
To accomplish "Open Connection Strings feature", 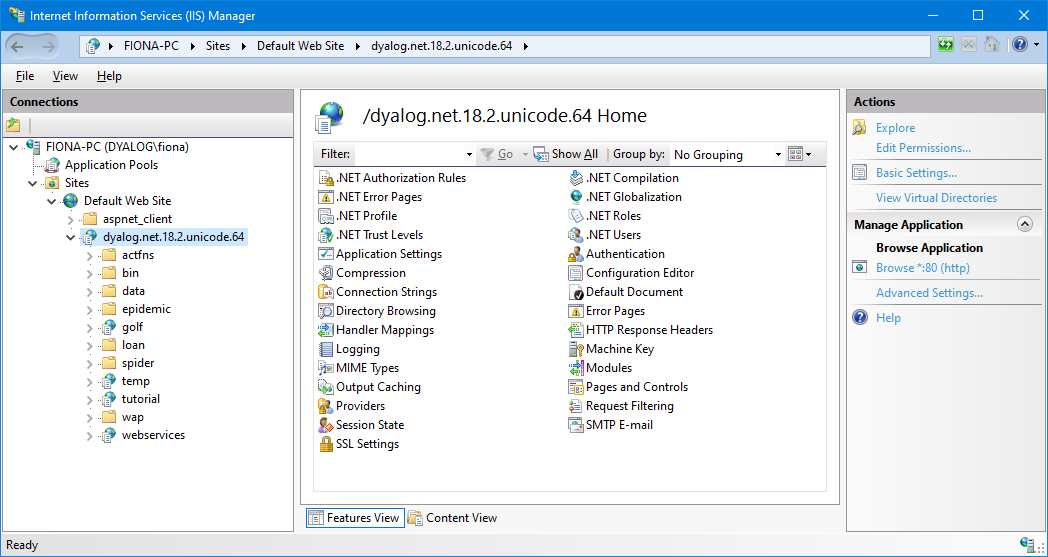I will (378, 292).
